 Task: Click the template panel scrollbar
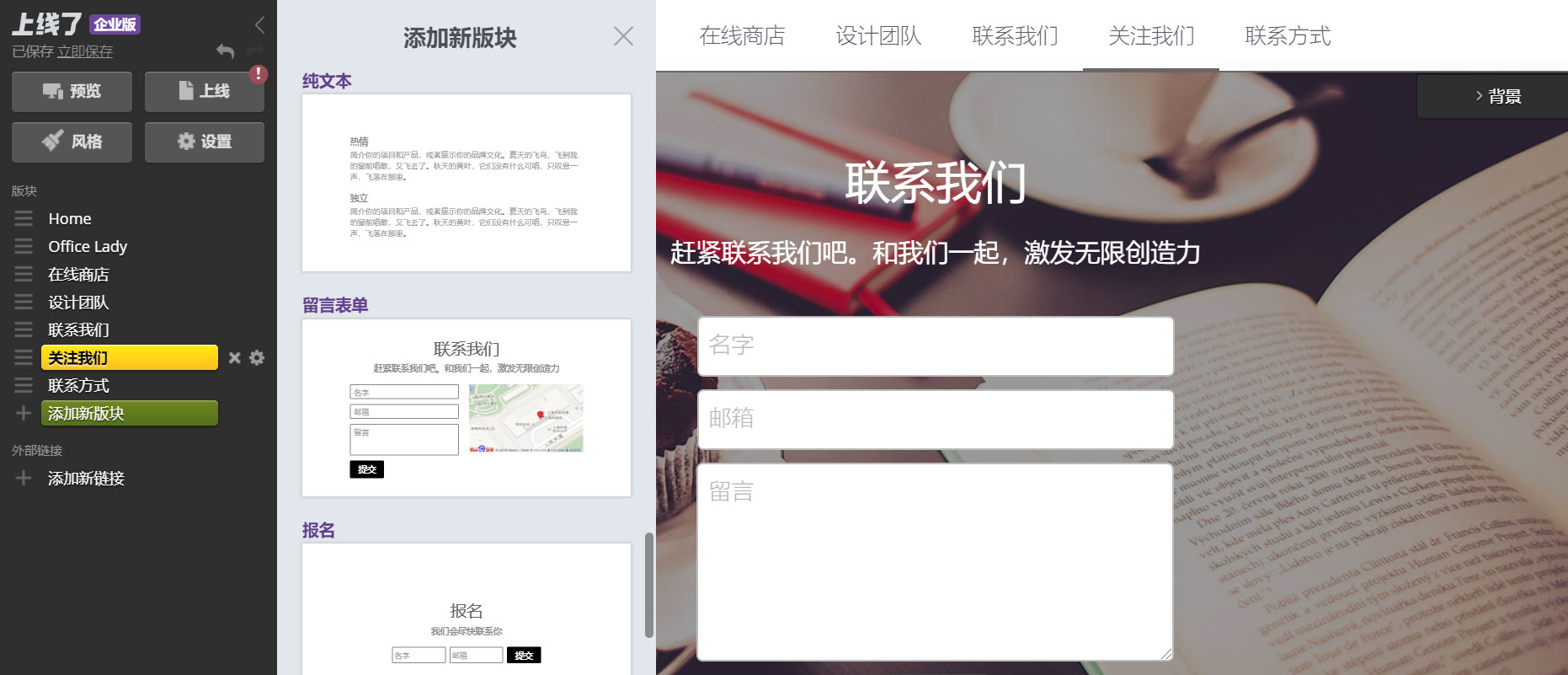click(648, 585)
